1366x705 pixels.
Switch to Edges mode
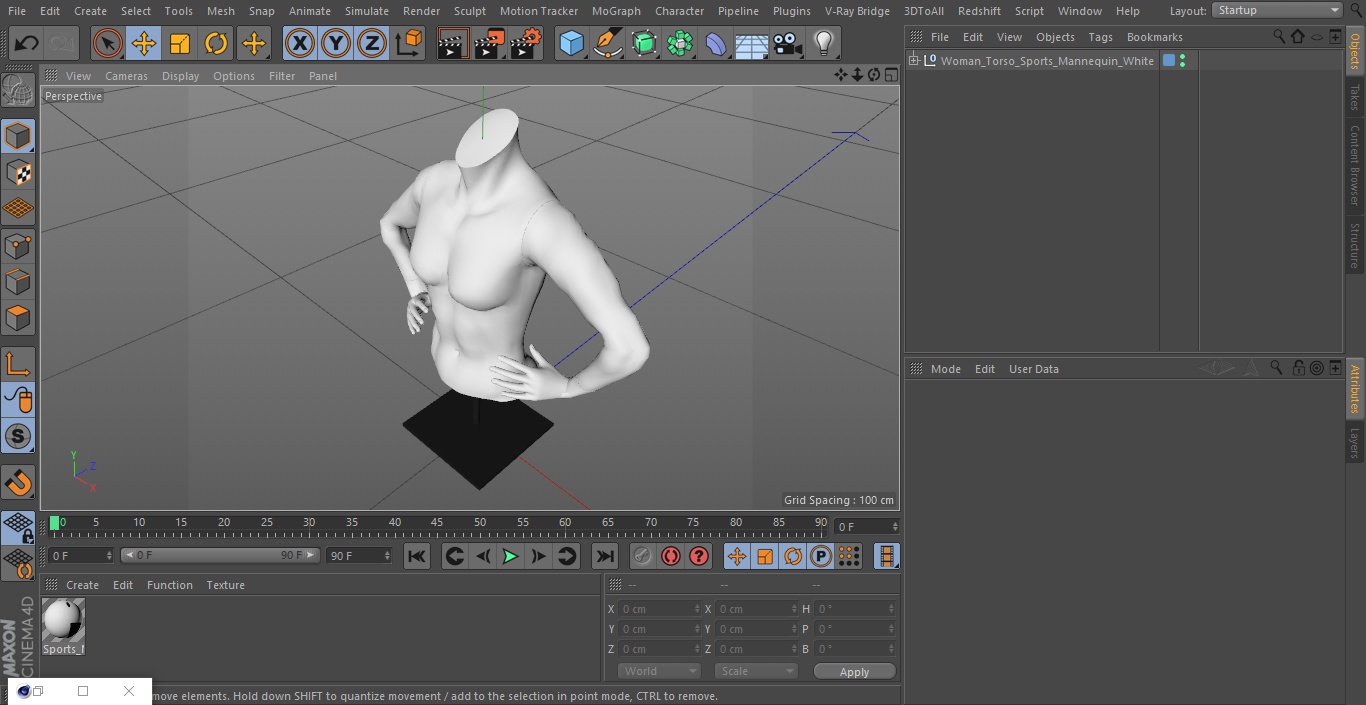coord(18,282)
